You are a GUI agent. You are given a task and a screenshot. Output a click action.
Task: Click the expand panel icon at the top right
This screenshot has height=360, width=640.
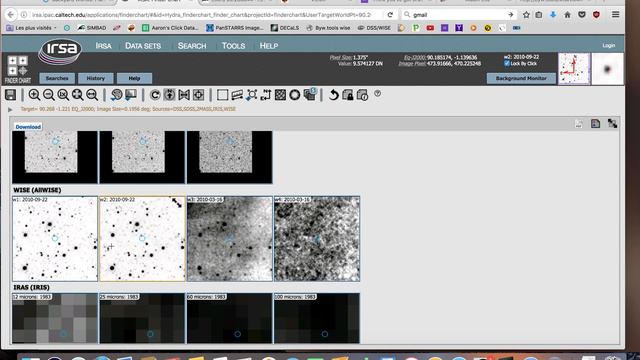click(612, 123)
